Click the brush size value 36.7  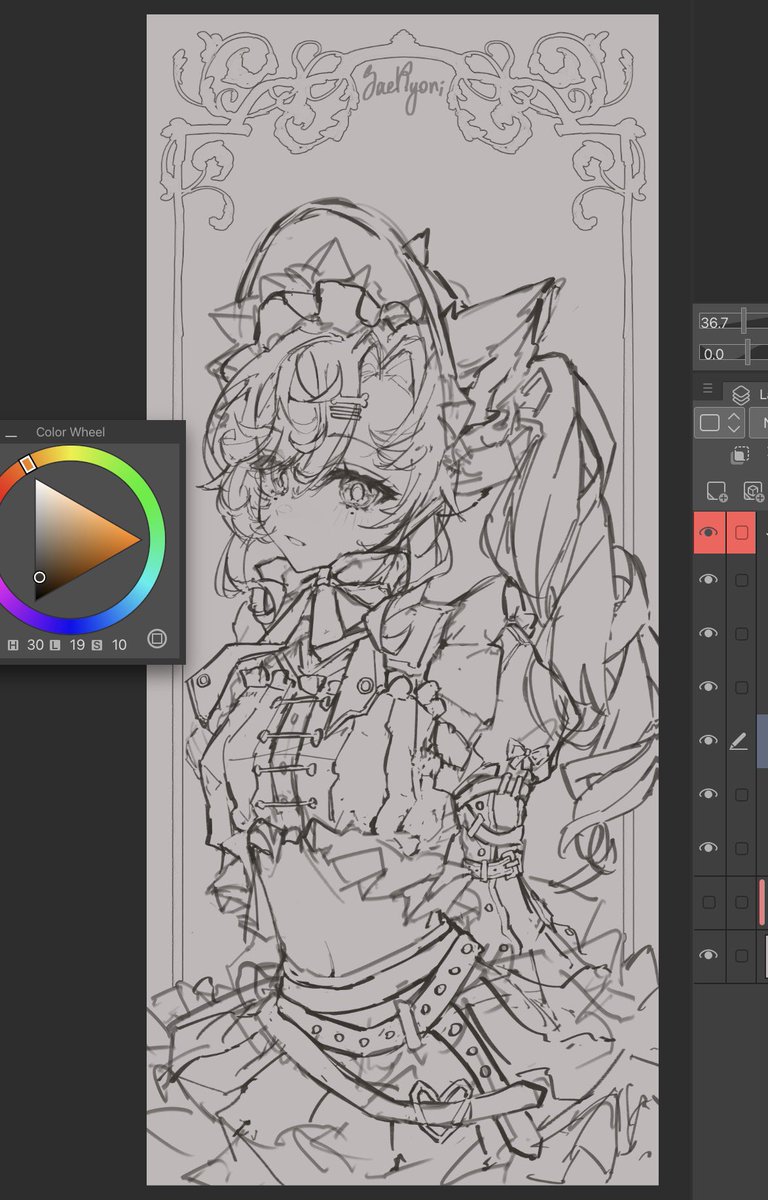coord(714,322)
